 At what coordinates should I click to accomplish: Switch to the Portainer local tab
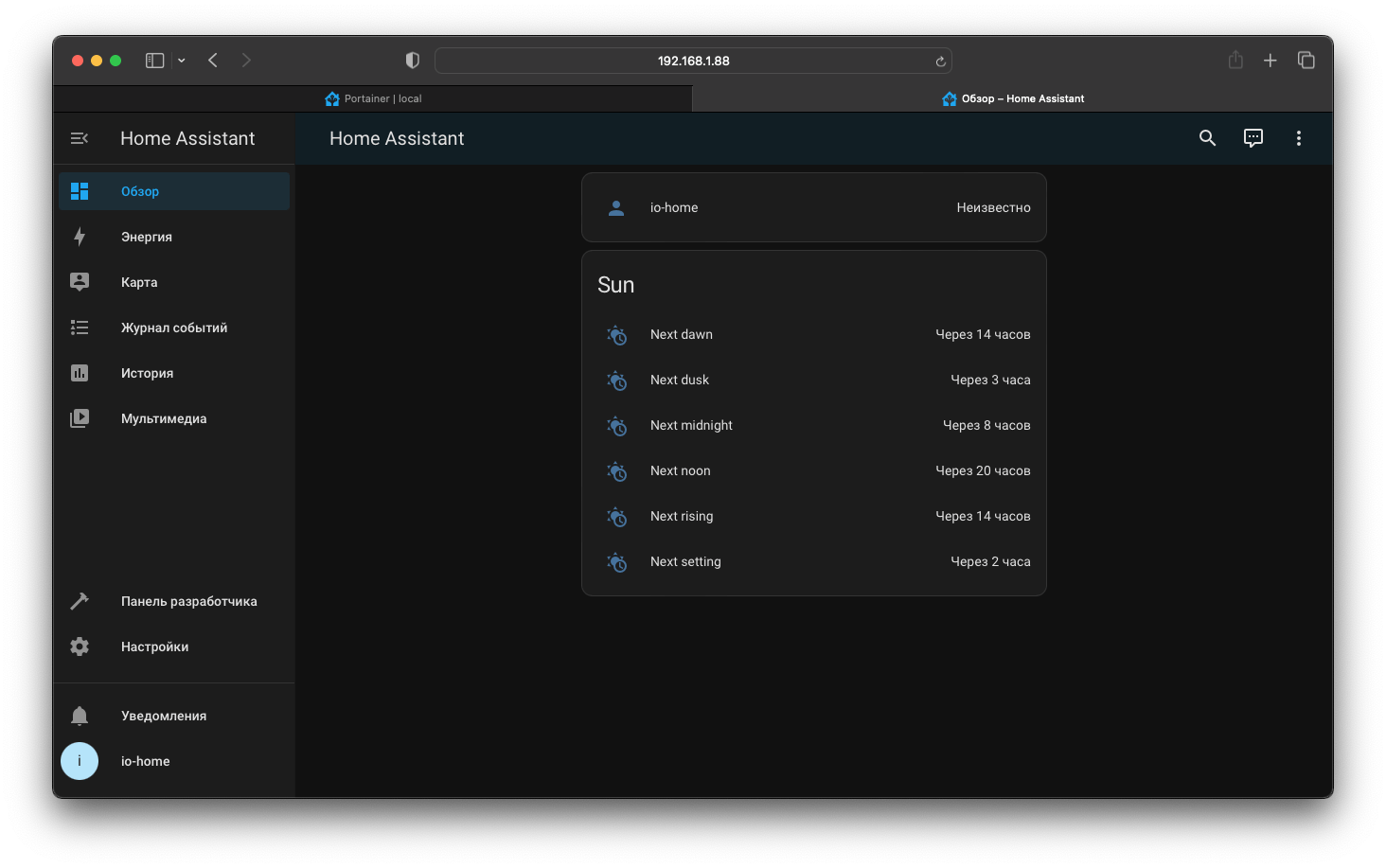coord(373,98)
